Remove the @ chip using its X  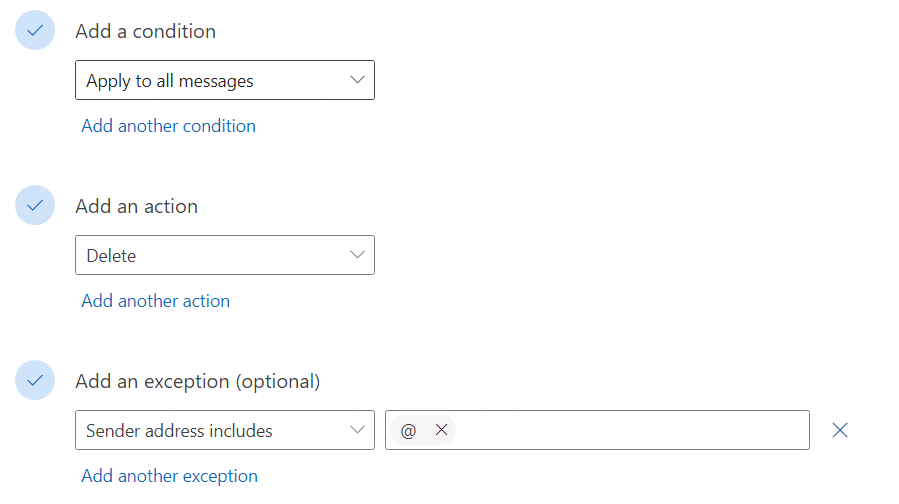point(441,430)
